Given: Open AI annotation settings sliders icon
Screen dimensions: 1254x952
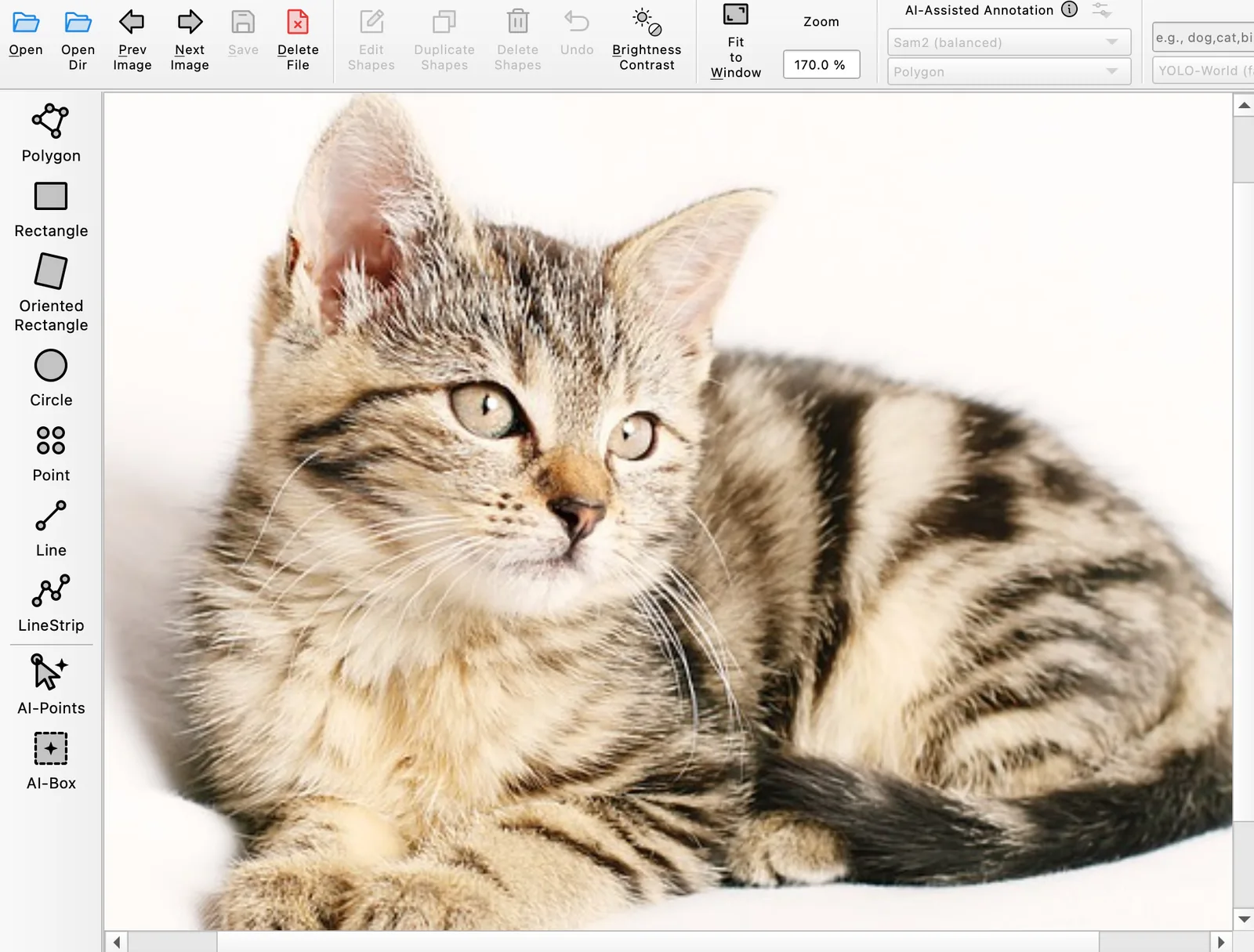Looking at the screenshot, I should pos(1102,10).
